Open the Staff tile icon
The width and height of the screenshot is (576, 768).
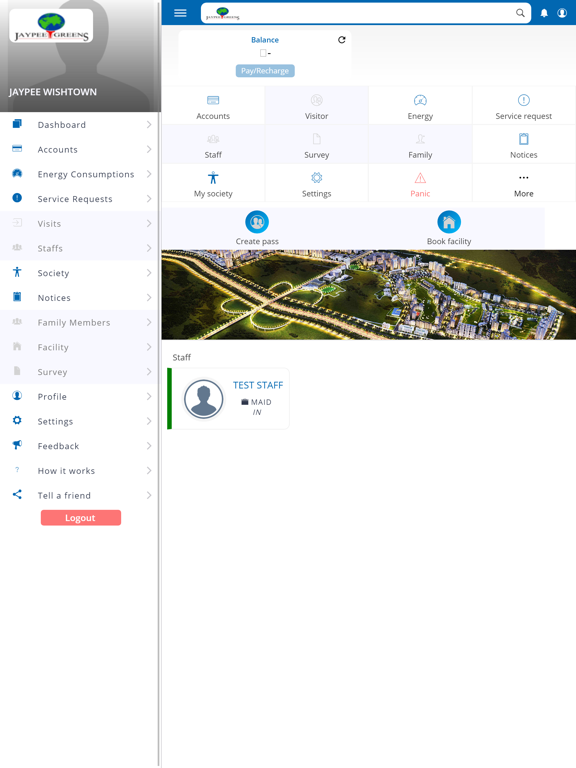(213, 139)
